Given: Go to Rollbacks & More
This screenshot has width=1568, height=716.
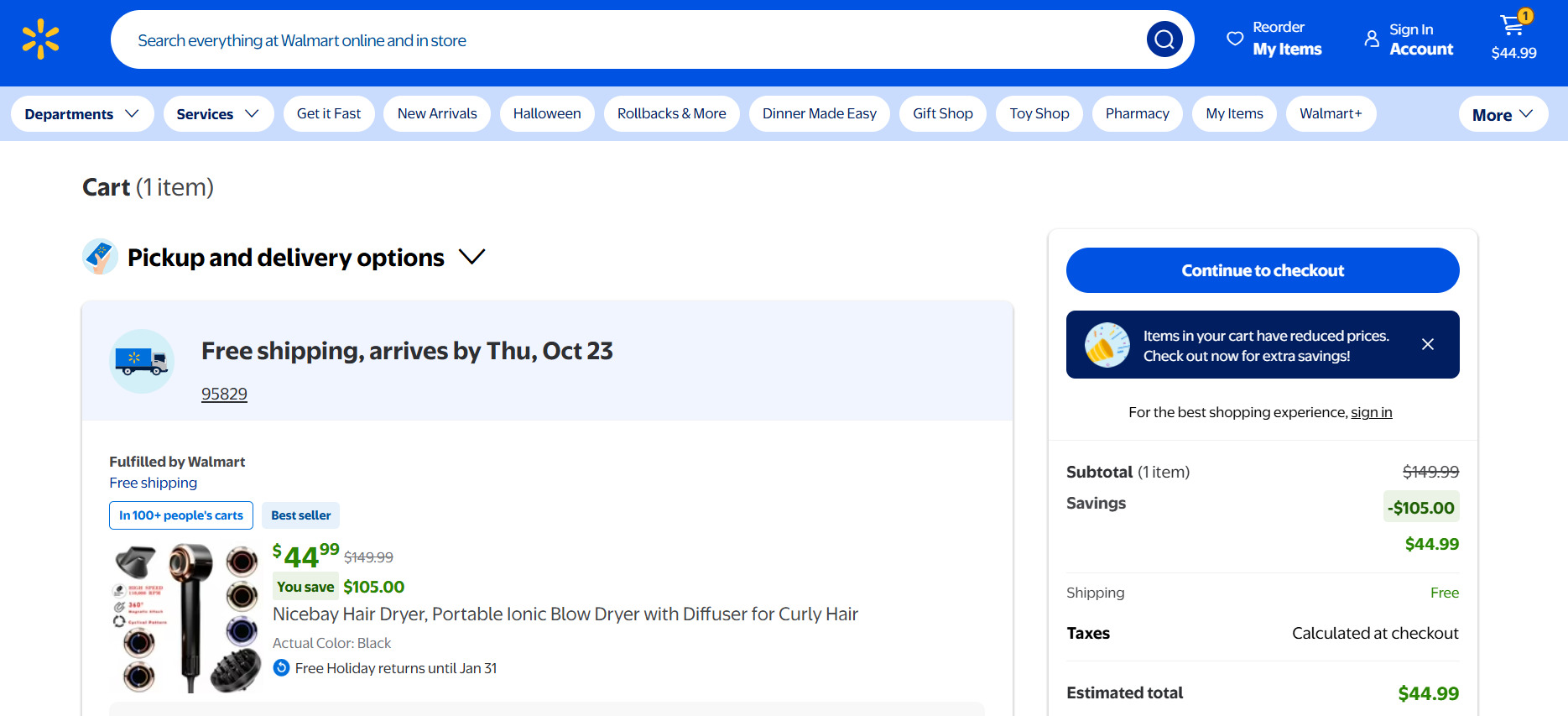Looking at the screenshot, I should [x=671, y=113].
